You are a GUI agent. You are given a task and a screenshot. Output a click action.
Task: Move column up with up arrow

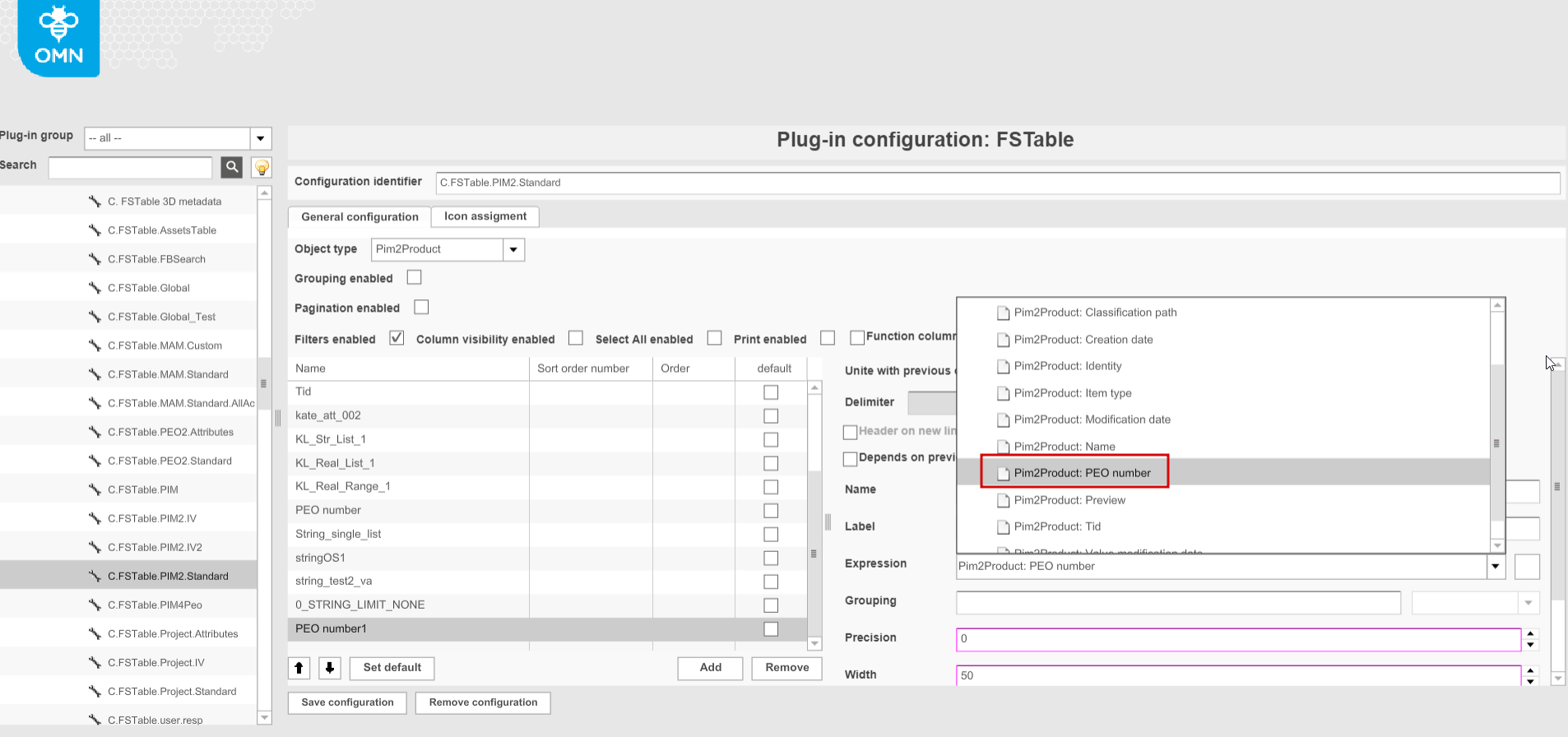pyautogui.click(x=299, y=668)
